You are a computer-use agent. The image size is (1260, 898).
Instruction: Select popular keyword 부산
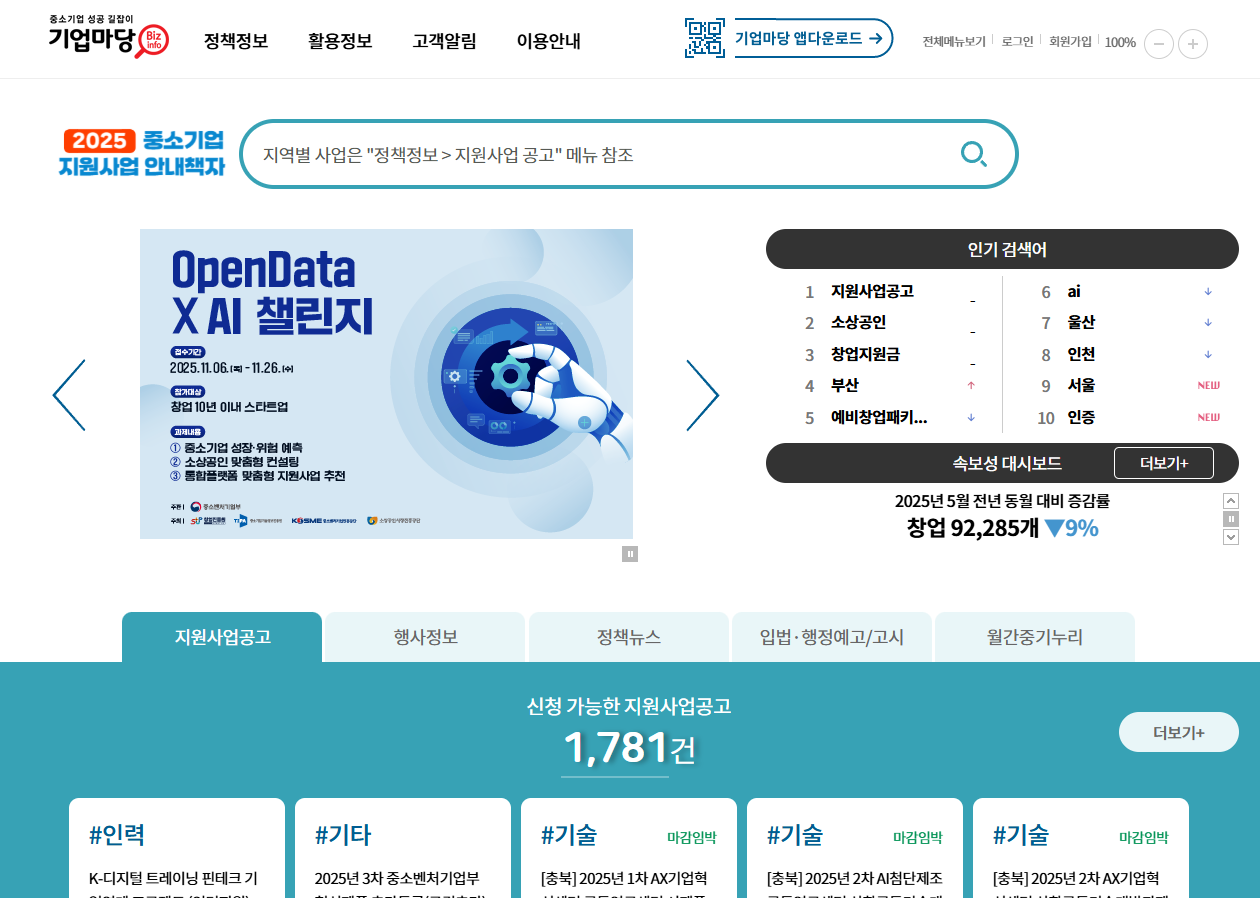click(x=845, y=386)
